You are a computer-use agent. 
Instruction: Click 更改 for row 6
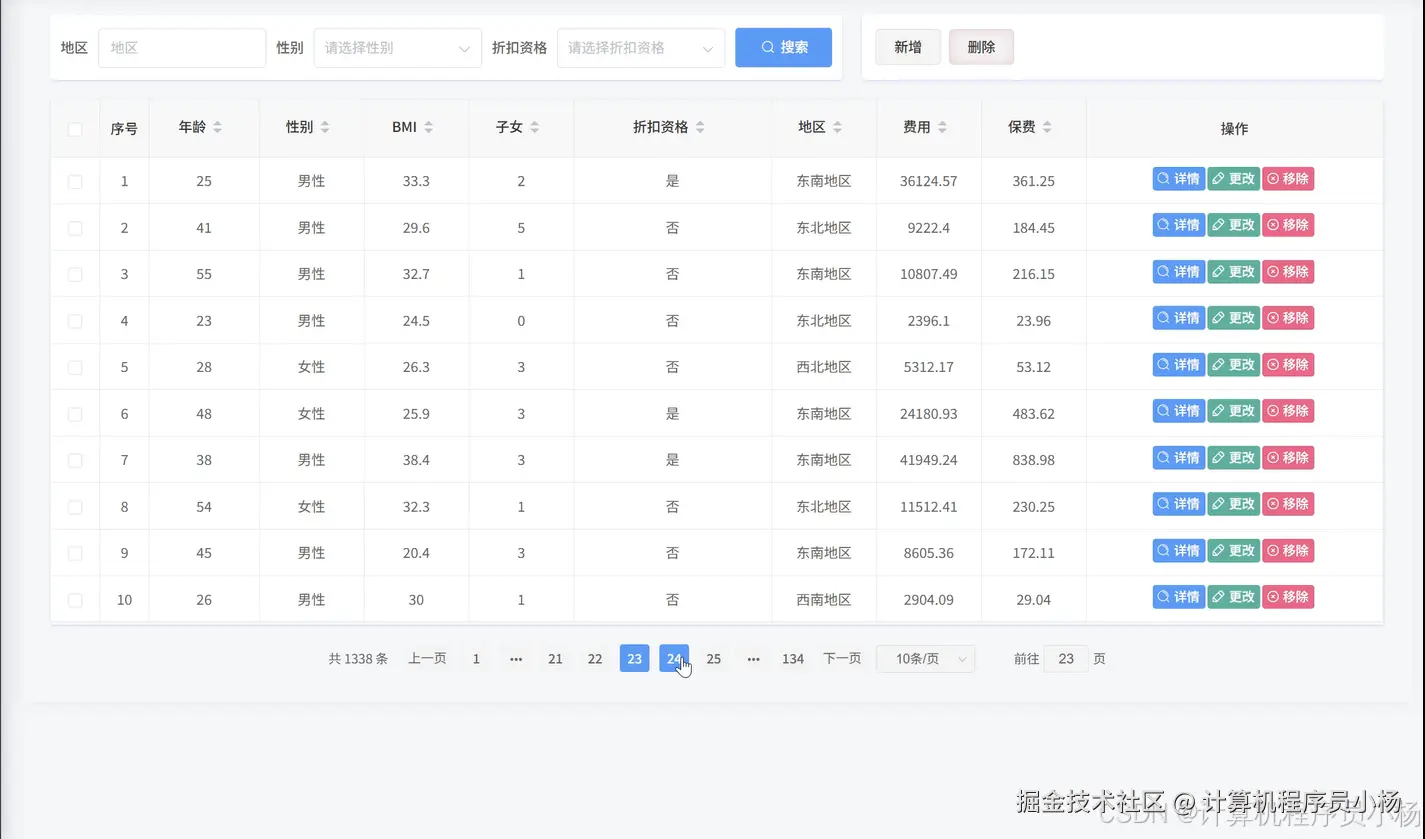pyautogui.click(x=1234, y=411)
